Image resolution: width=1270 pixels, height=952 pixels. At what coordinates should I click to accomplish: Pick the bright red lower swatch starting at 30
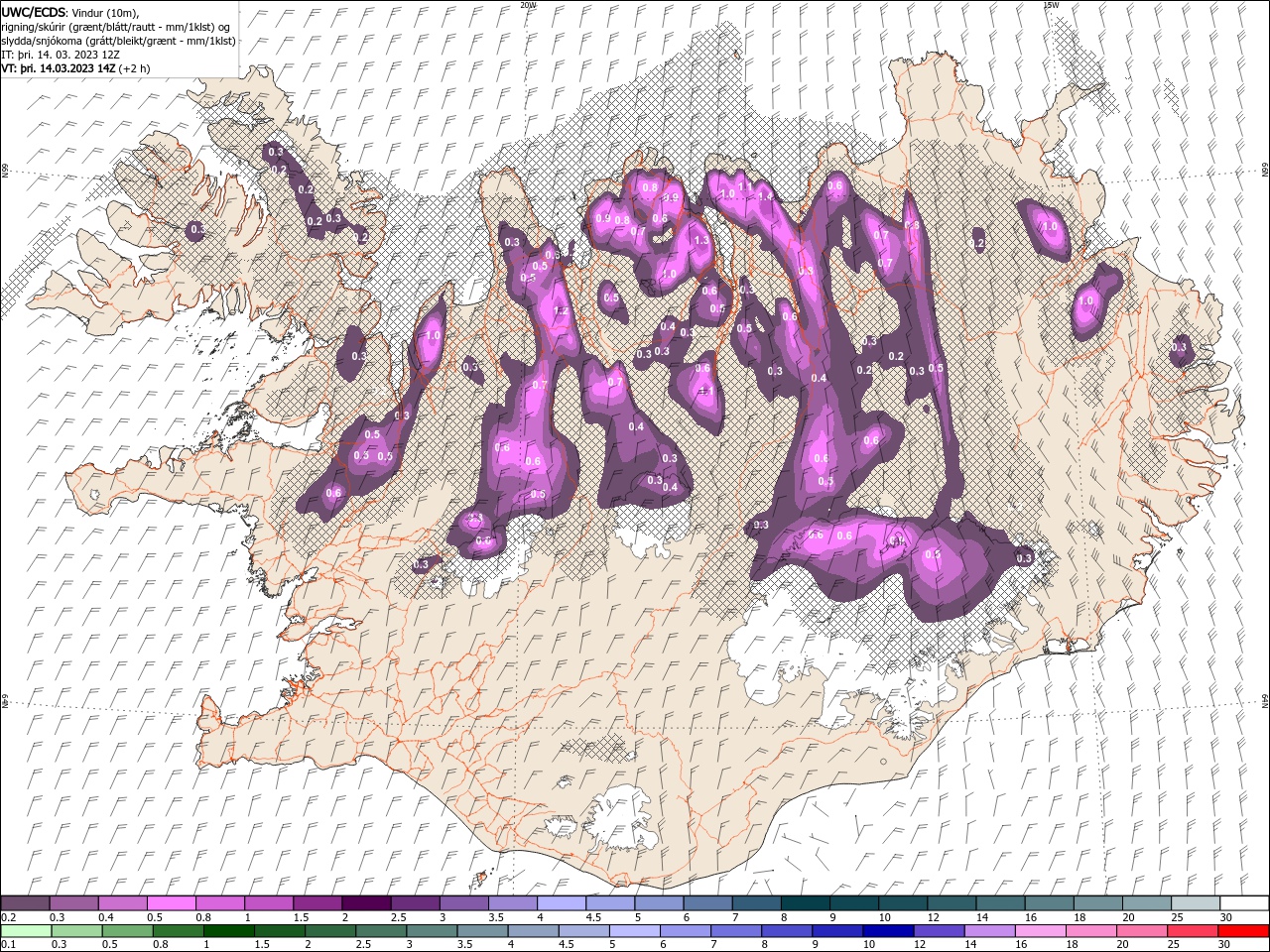click(1244, 931)
